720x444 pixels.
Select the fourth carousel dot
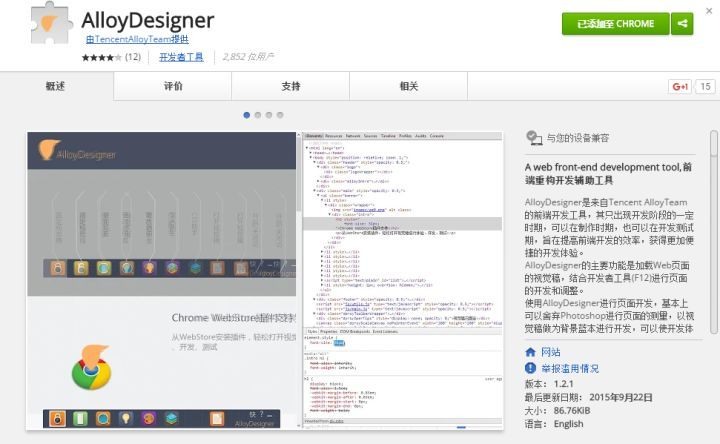(x=280, y=115)
